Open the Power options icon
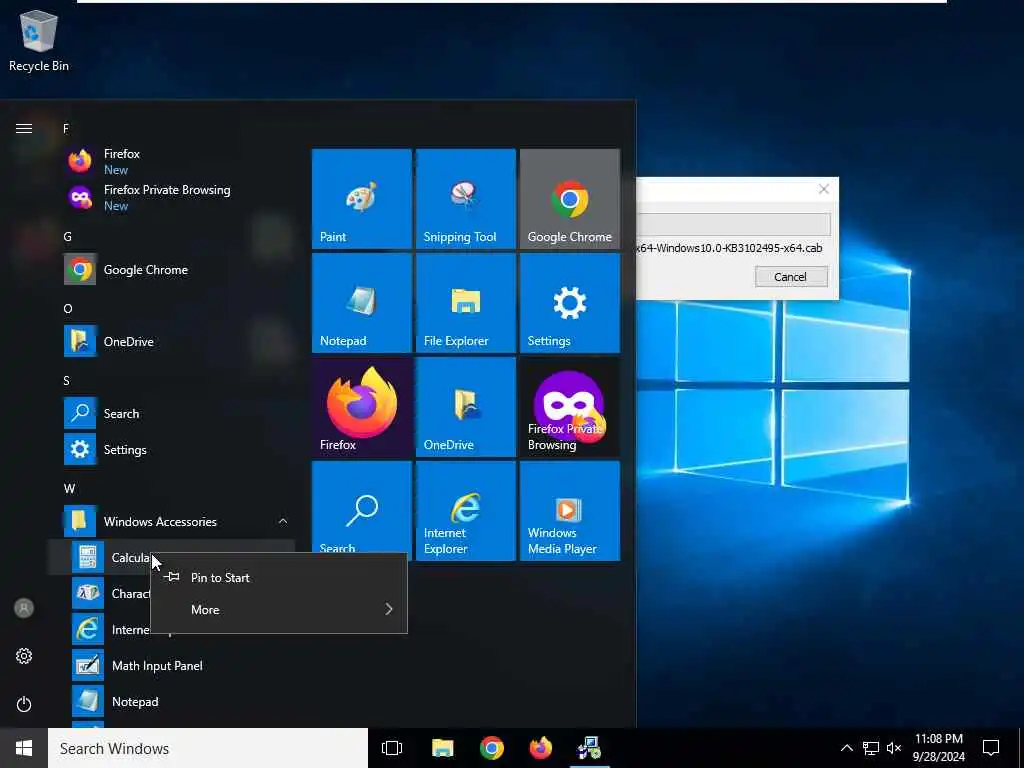Screen dimensions: 1024x768 click(x=24, y=704)
